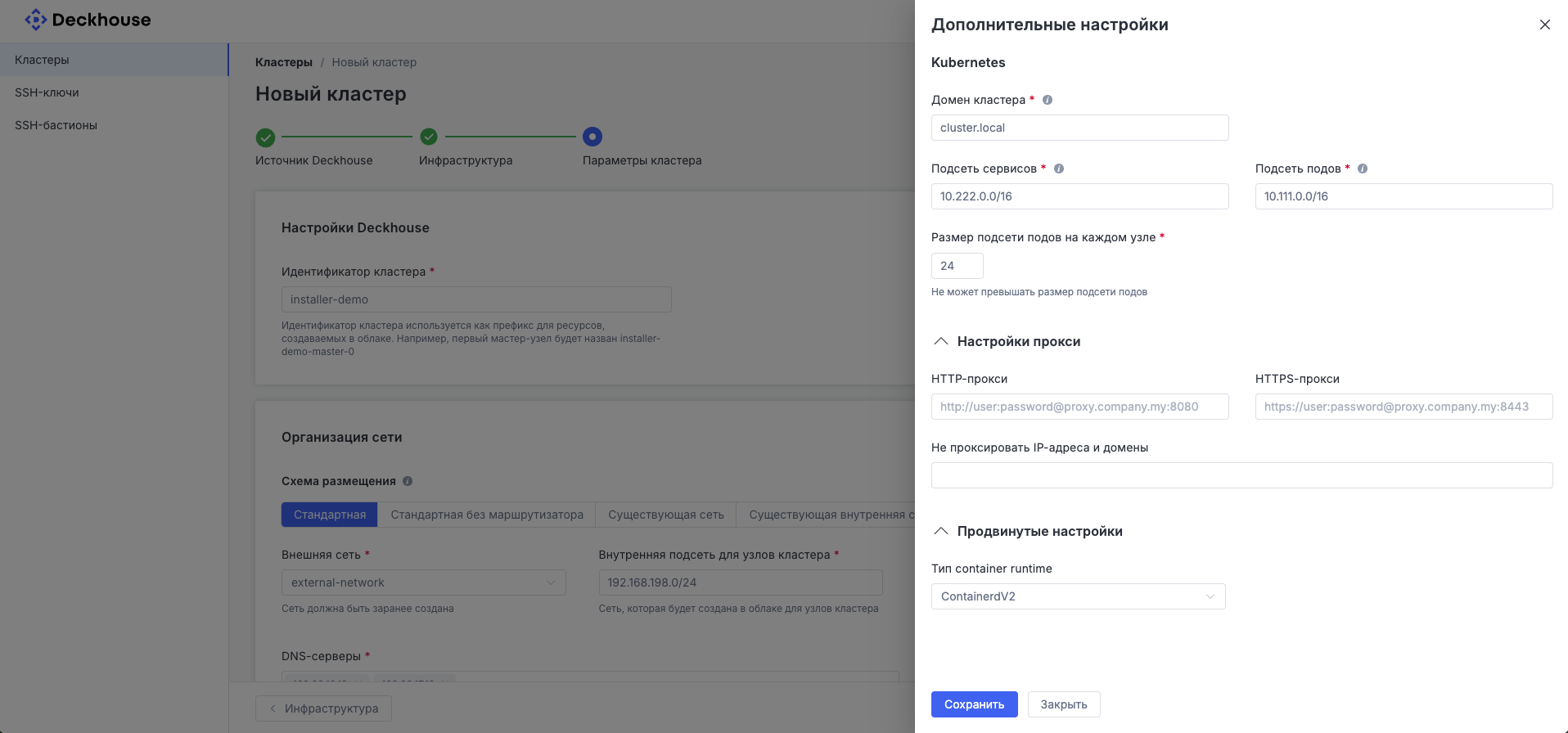Follow the Кластеры breadcrumb link
1568x733 pixels.
click(284, 62)
